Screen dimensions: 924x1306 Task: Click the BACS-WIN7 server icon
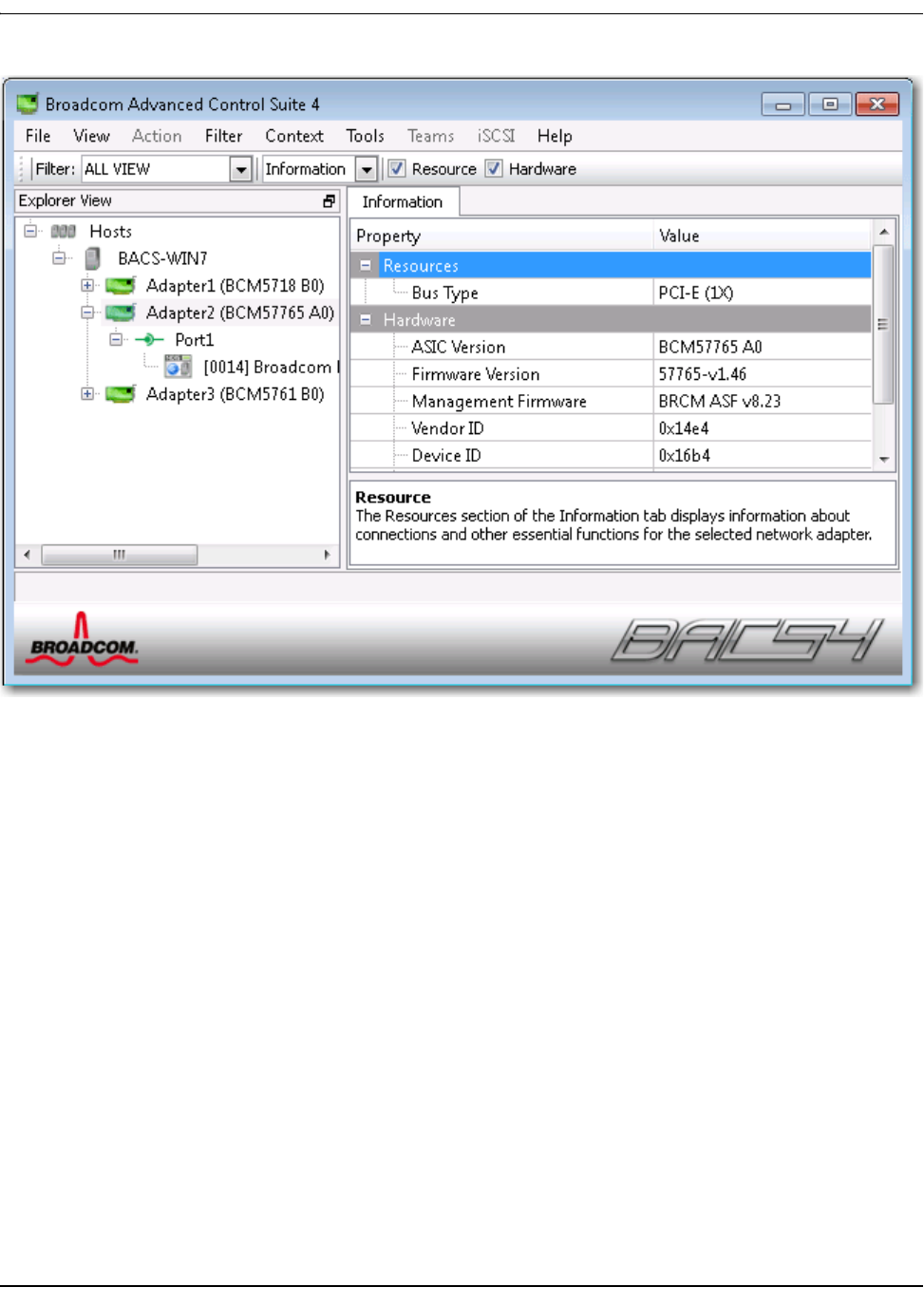click(x=92, y=258)
